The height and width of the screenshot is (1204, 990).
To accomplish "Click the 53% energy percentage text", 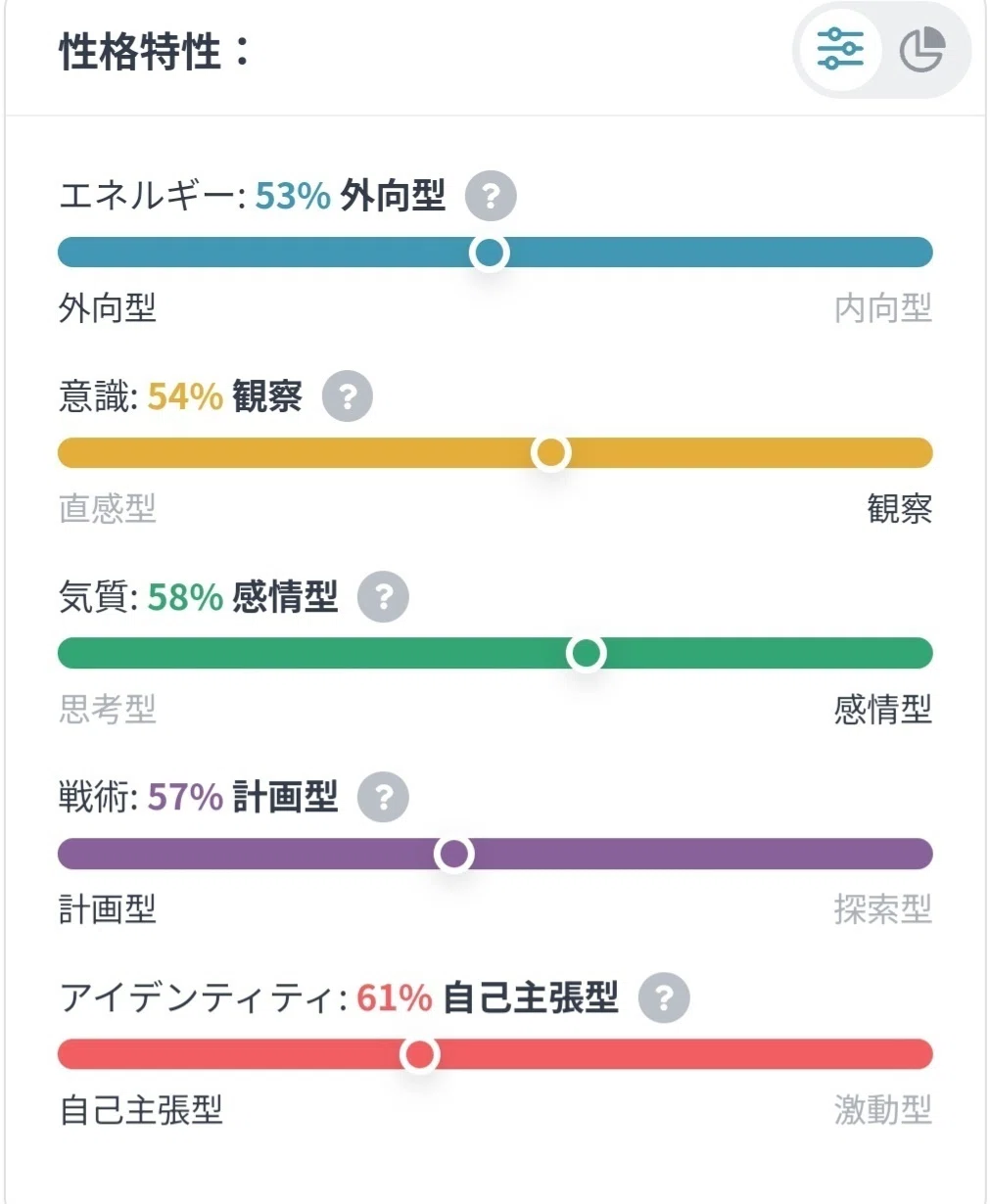I will 293,197.
